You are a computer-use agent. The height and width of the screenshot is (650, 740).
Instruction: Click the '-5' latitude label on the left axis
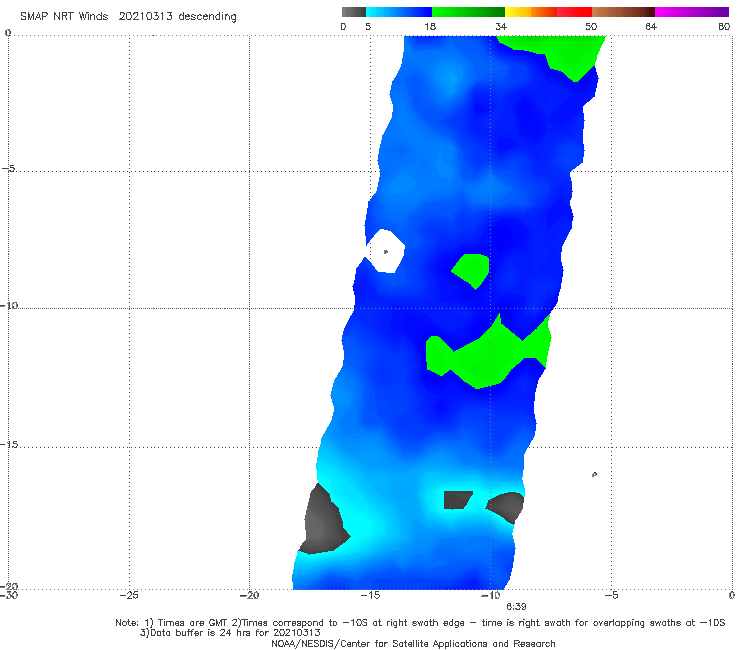tap(8, 168)
